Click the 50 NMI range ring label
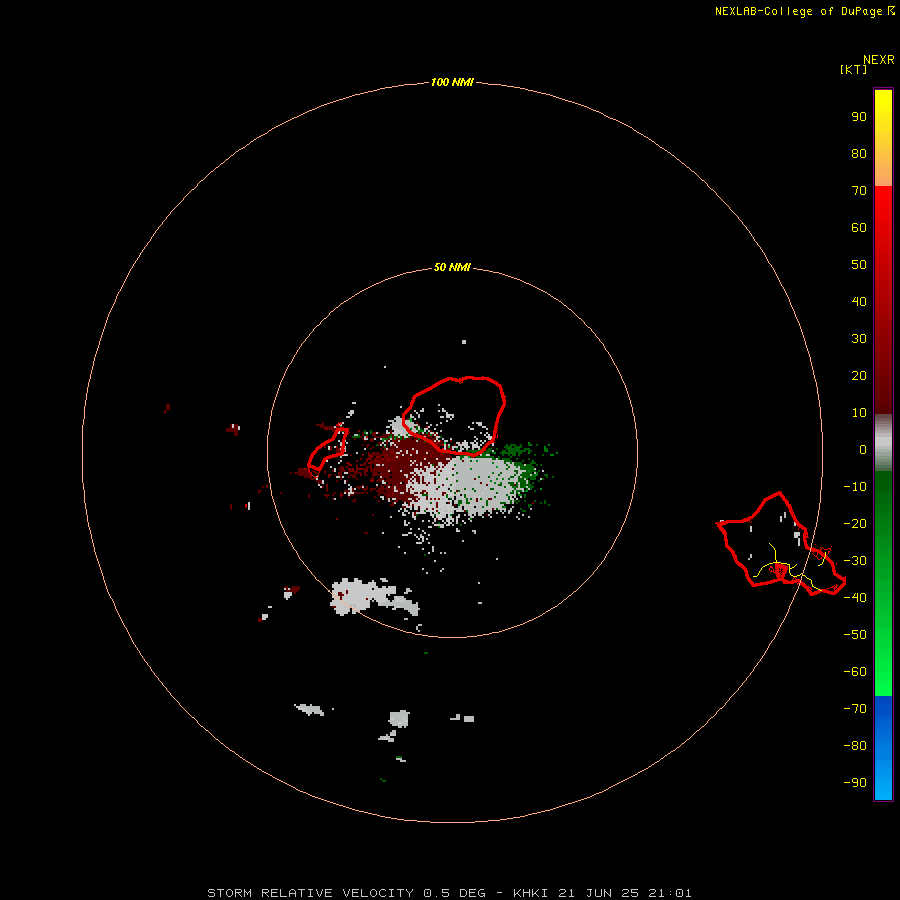This screenshot has width=900, height=900. pos(452,267)
